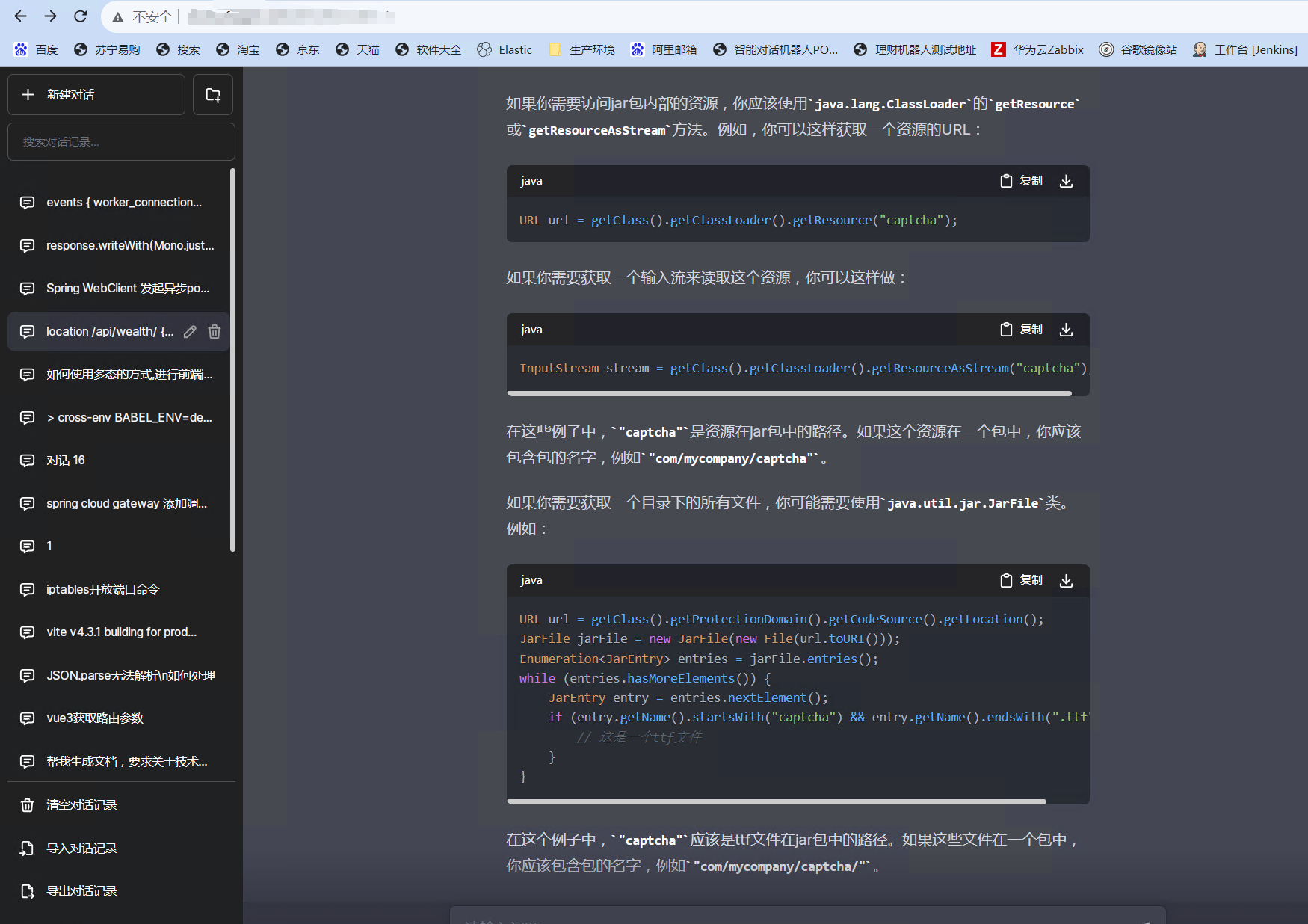Click the new folder icon button
This screenshot has height=924, width=1308.
coord(213,94)
